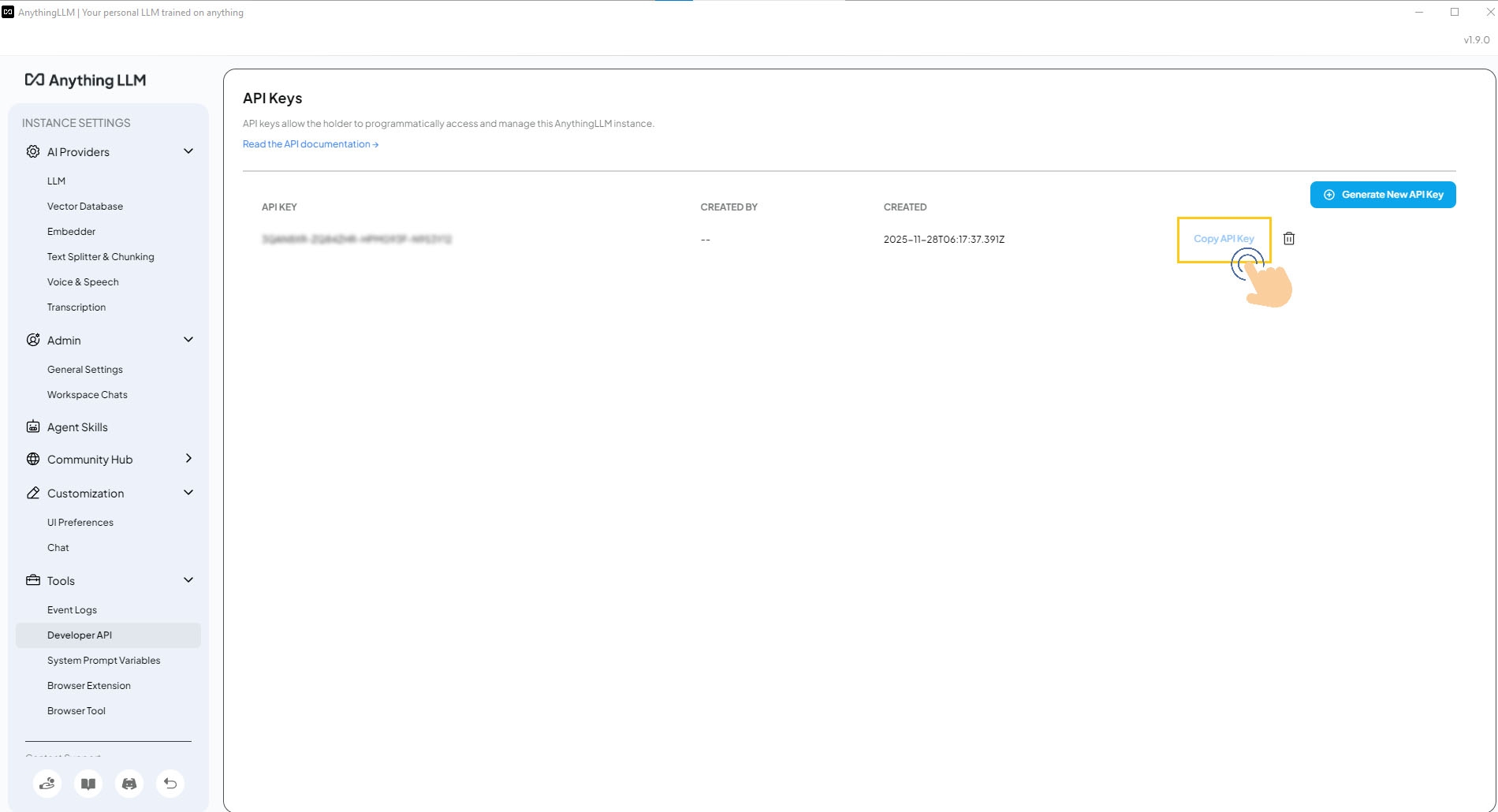Open the Agent Skills settings

tap(76, 426)
